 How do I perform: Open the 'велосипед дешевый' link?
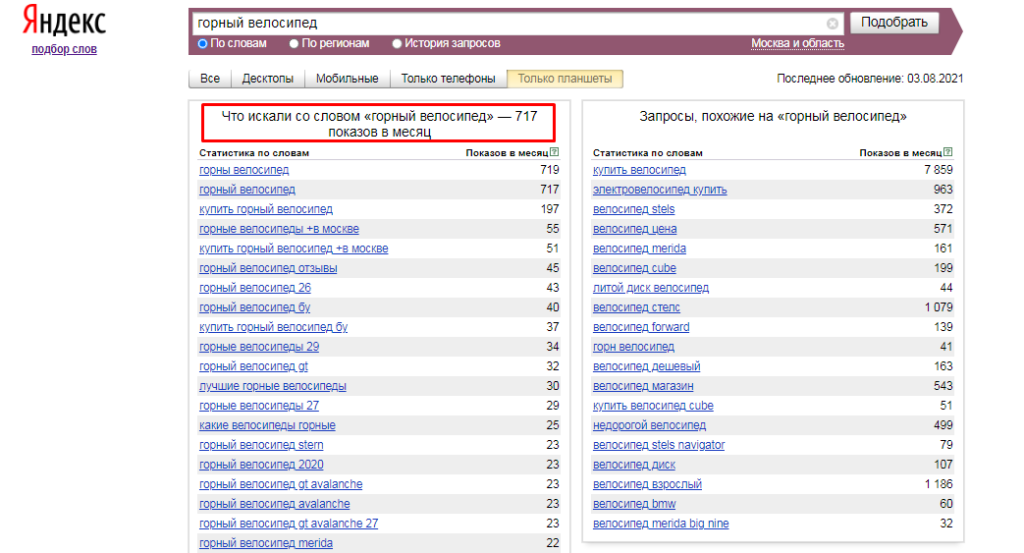tap(647, 366)
